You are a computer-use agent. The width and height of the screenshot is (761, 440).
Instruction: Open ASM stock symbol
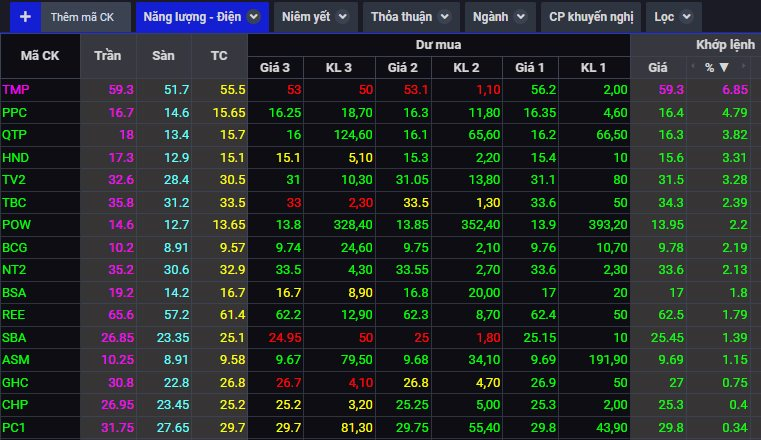pyautogui.click(x=16, y=360)
